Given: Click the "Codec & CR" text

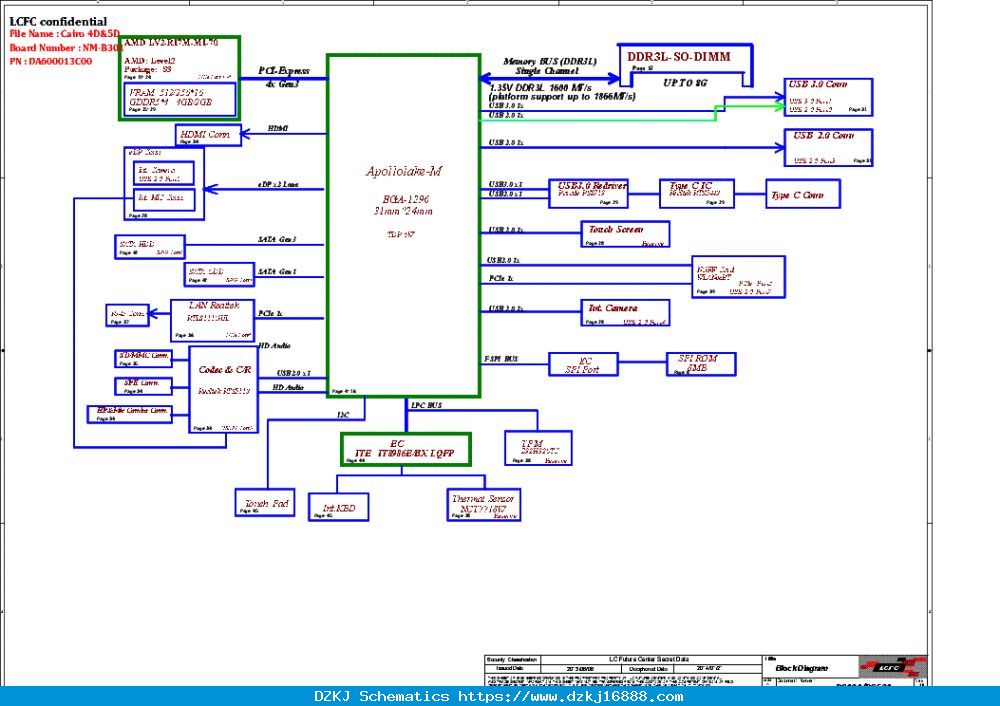Looking at the screenshot, I should [224, 370].
